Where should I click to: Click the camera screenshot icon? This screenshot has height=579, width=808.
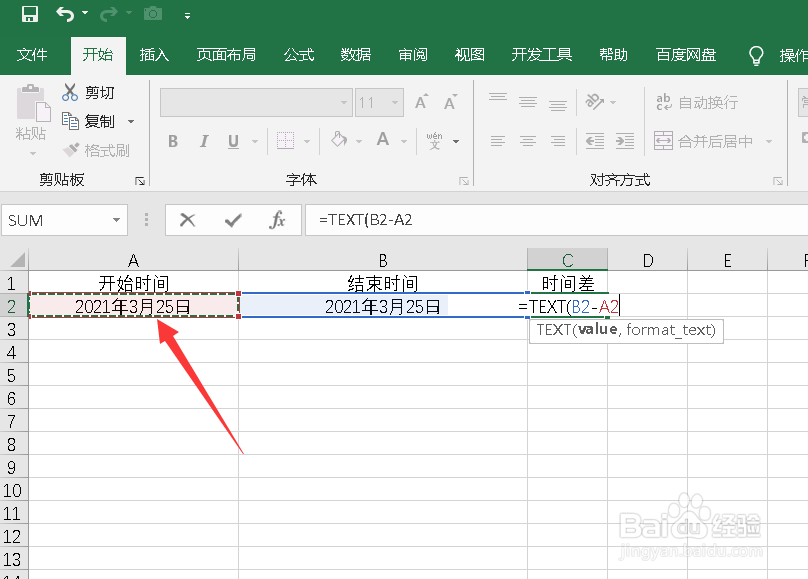click(153, 14)
